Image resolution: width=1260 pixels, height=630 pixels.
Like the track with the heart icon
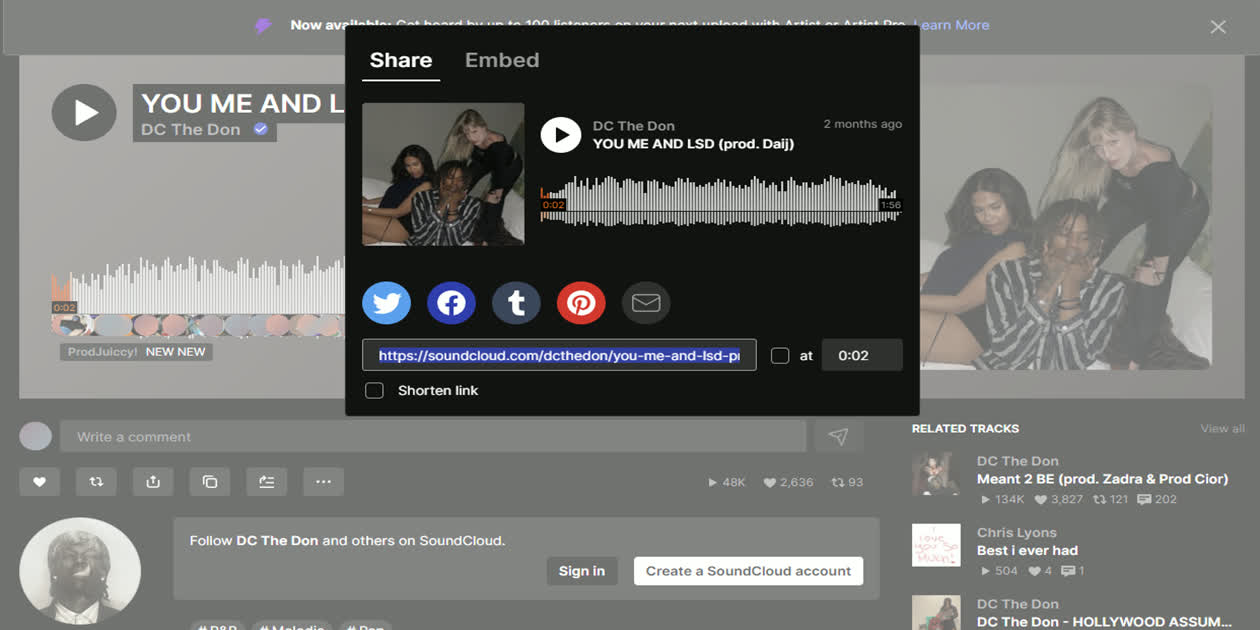[x=40, y=481]
